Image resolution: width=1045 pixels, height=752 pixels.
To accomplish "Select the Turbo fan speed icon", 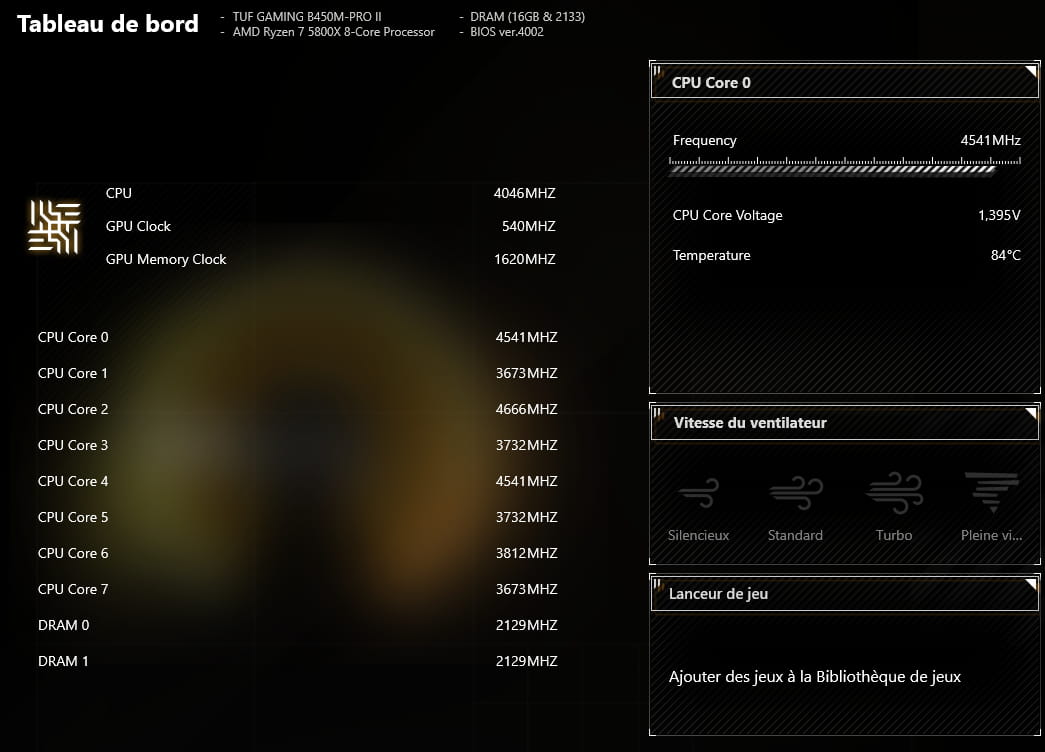I will tap(894, 493).
